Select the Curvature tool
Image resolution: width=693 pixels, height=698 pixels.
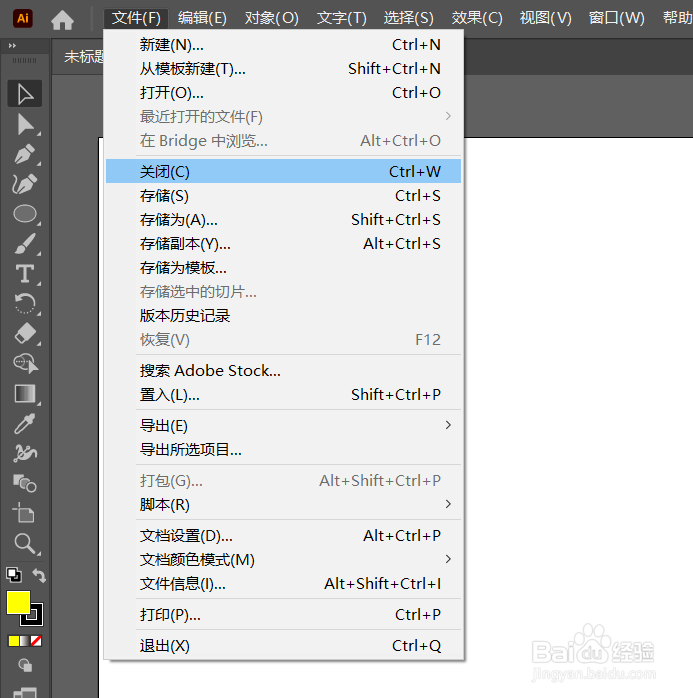pos(25,184)
